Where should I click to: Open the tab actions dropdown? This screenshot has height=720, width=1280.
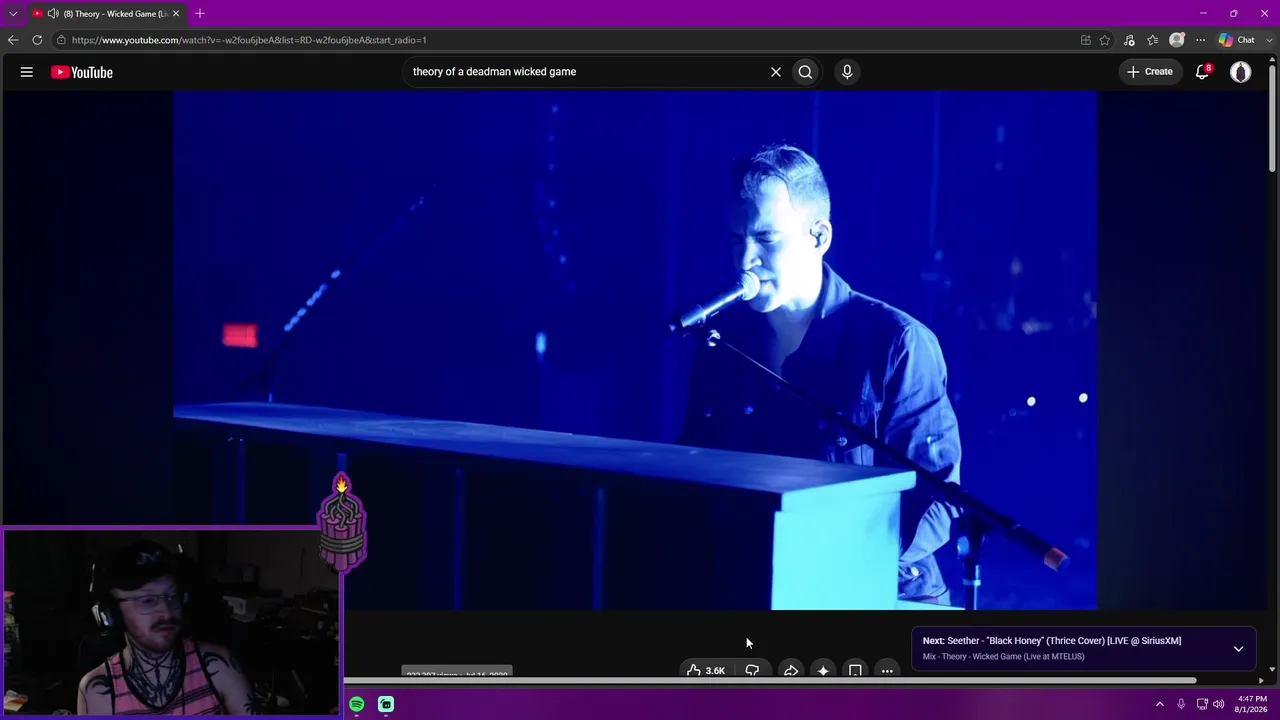[x=13, y=14]
